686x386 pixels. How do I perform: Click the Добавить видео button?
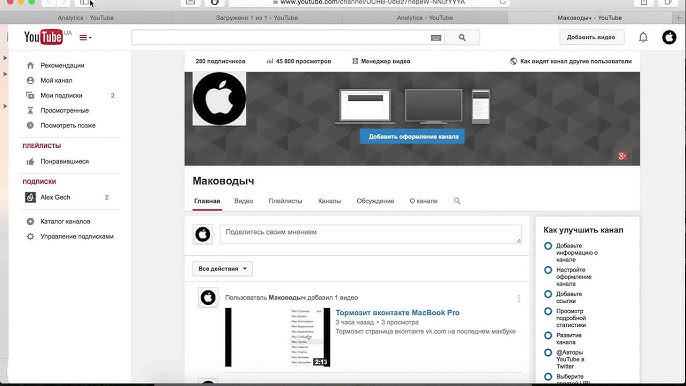[x=591, y=37]
